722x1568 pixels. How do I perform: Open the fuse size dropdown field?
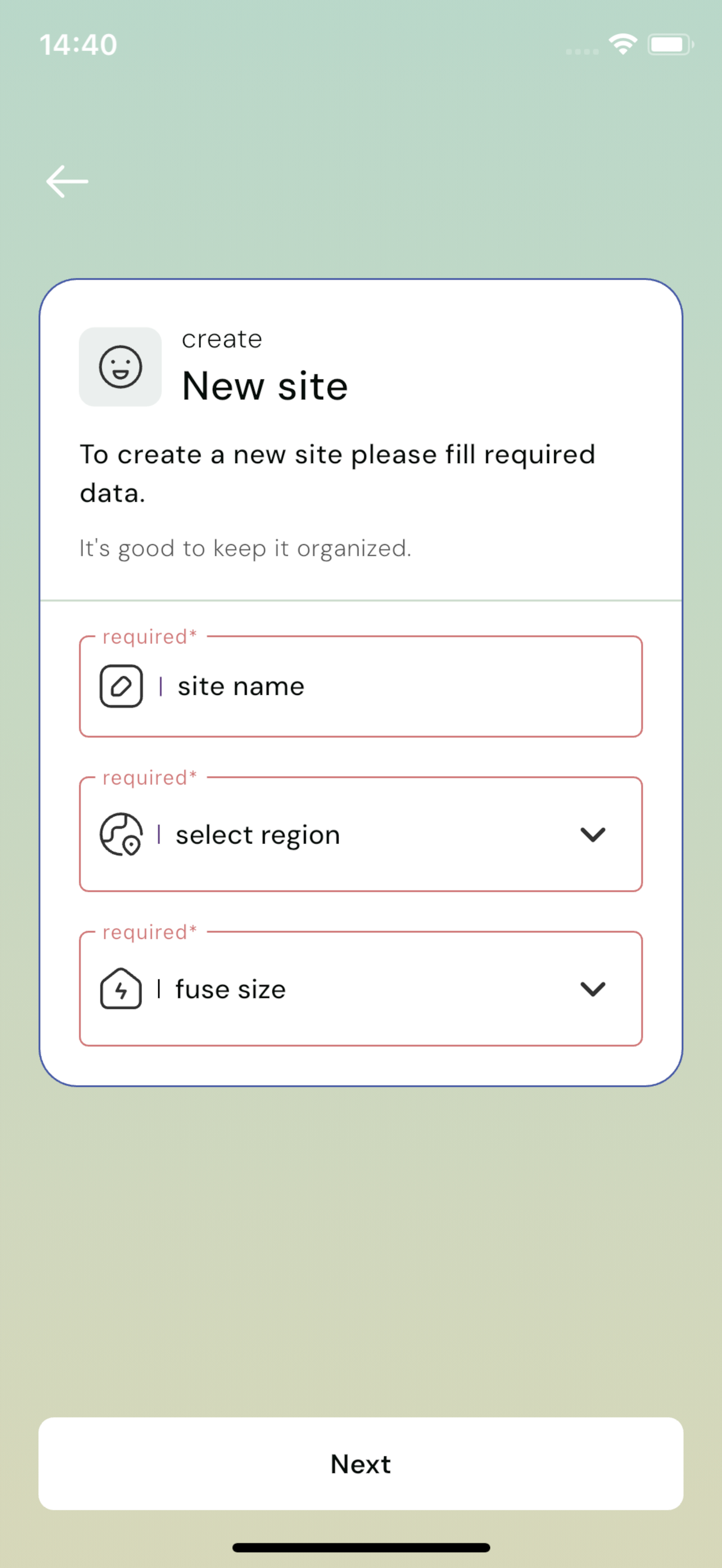click(x=361, y=988)
